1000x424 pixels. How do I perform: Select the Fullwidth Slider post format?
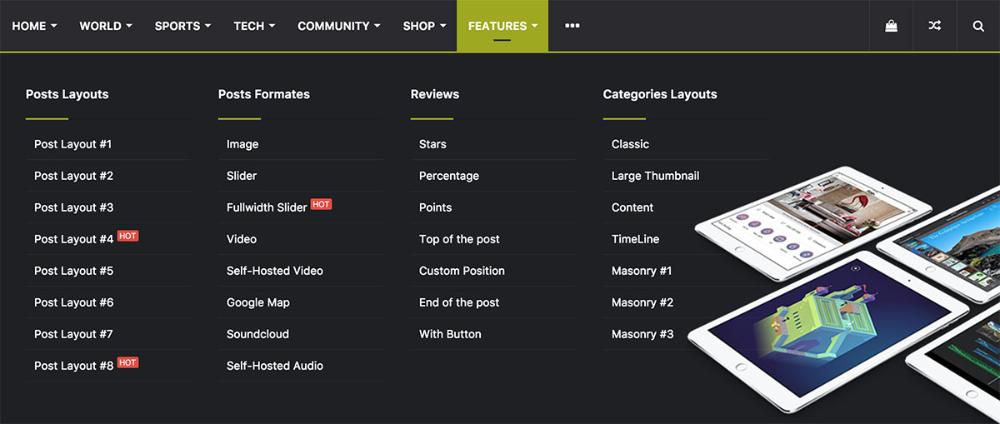[267, 208]
